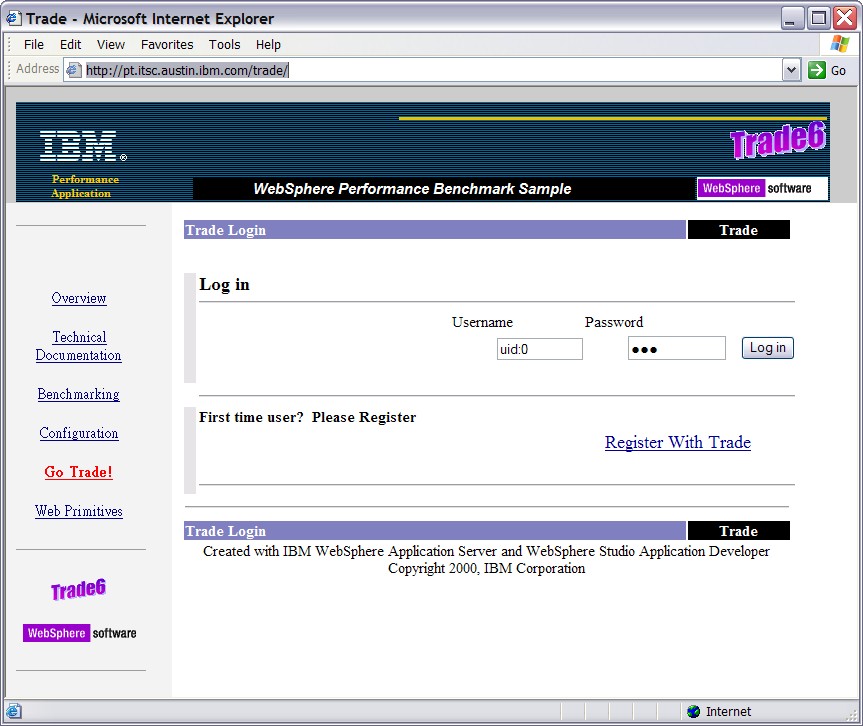Click the 'Password' label

[x=614, y=322]
